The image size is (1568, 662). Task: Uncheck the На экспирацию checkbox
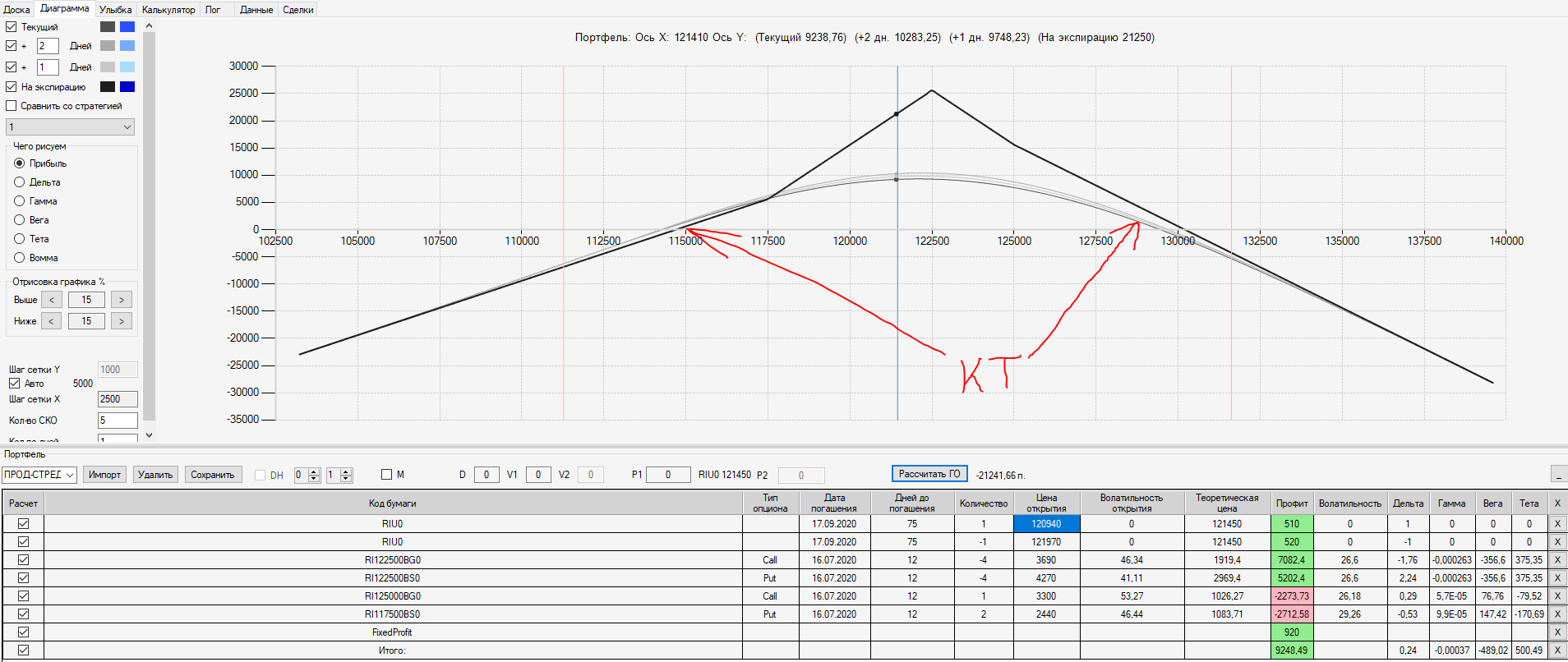pyautogui.click(x=12, y=86)
